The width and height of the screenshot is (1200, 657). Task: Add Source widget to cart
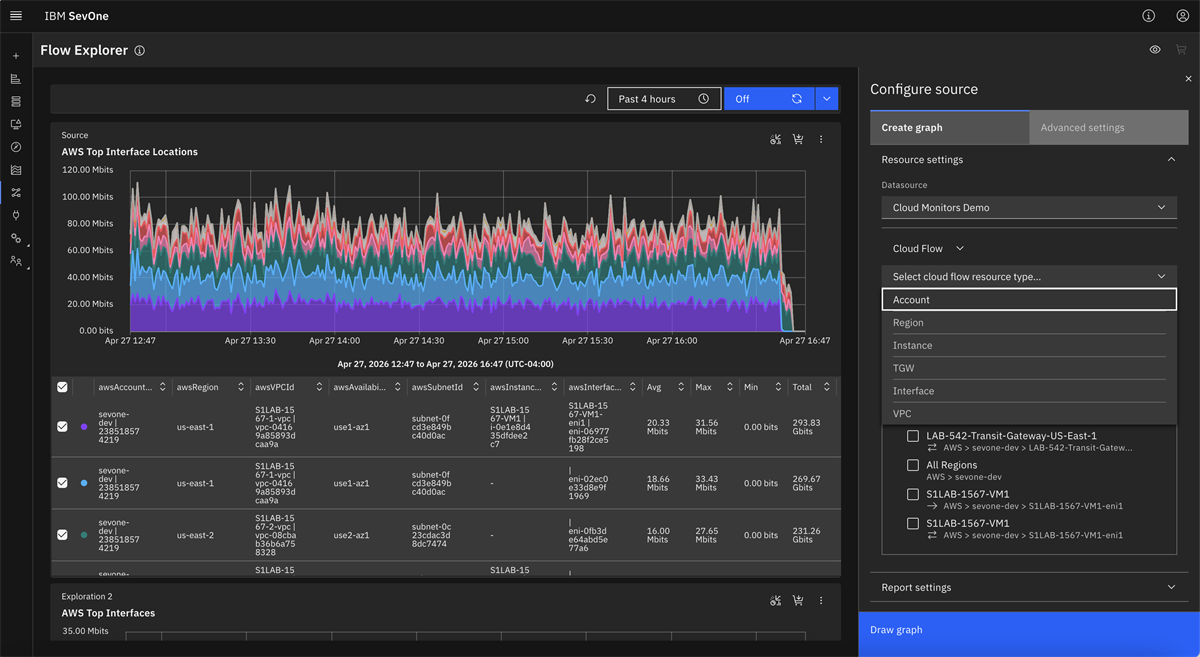pos(798,140)
